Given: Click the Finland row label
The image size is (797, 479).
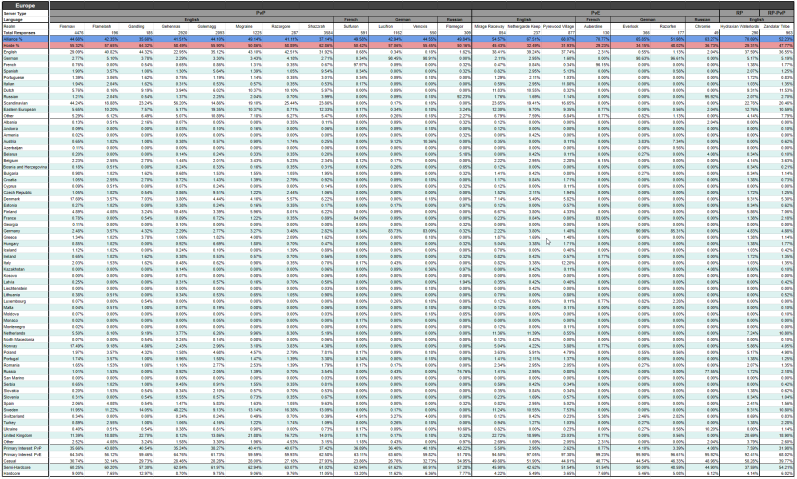Looking at the screenshot, I should pos(10,212).
